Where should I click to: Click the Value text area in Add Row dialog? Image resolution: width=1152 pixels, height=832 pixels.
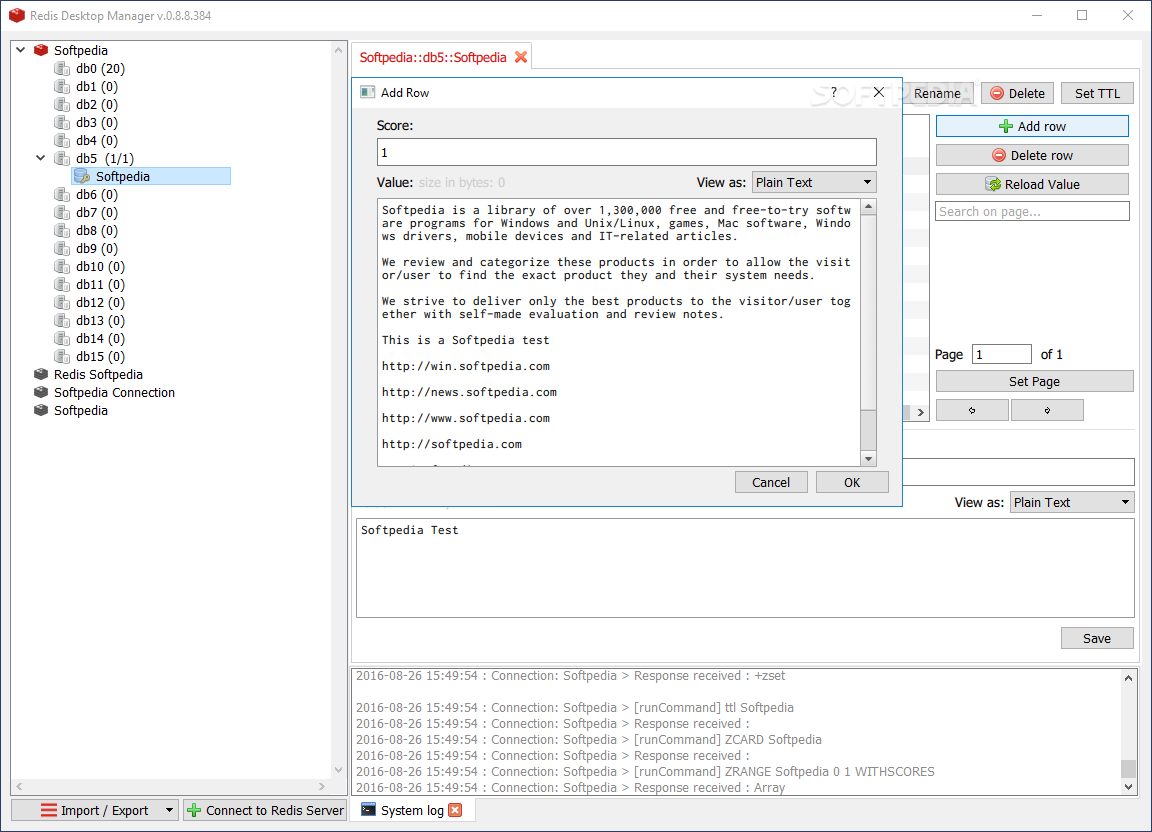(x=619, y=332)
